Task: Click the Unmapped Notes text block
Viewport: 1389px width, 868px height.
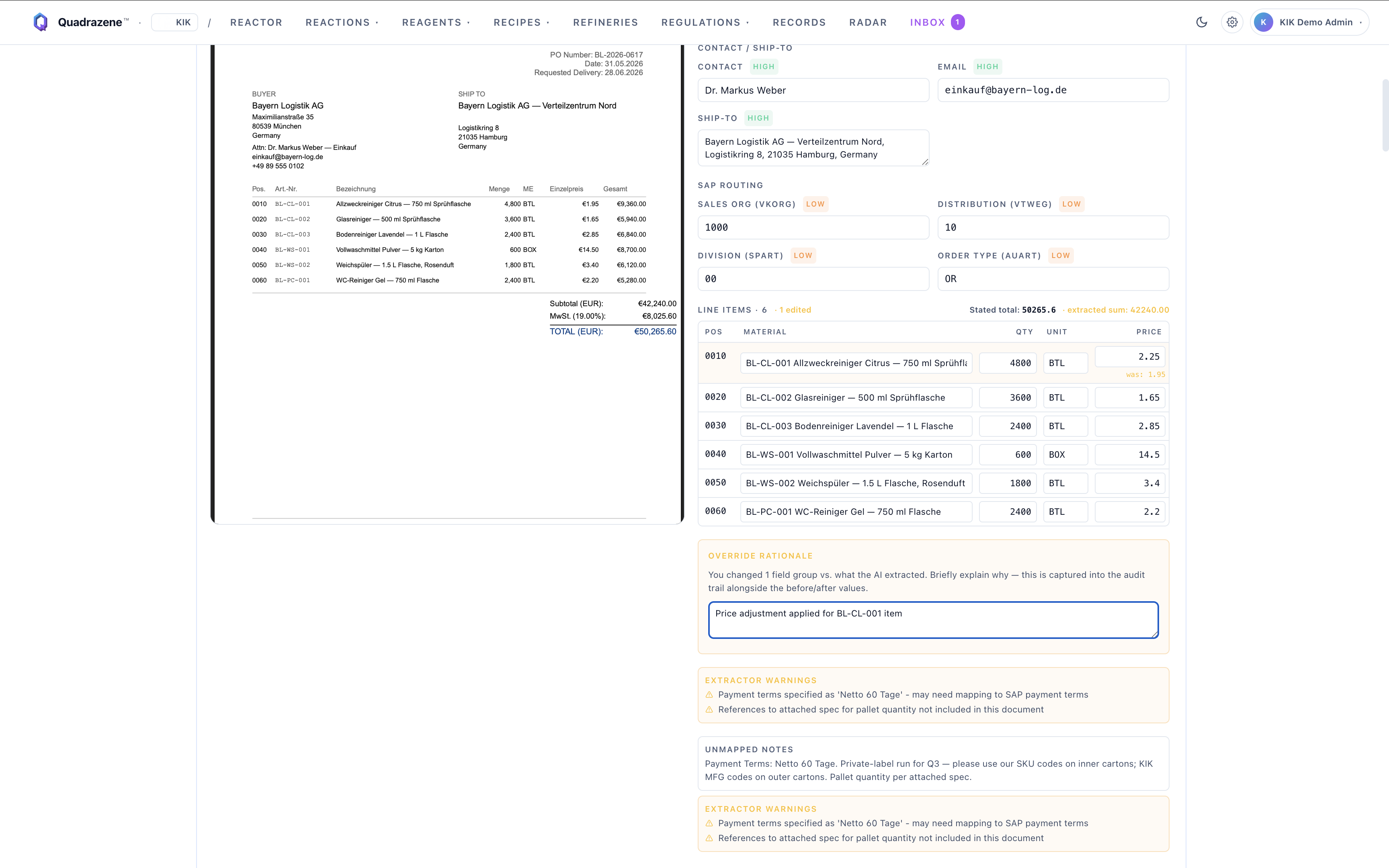Action: point(933,764)
